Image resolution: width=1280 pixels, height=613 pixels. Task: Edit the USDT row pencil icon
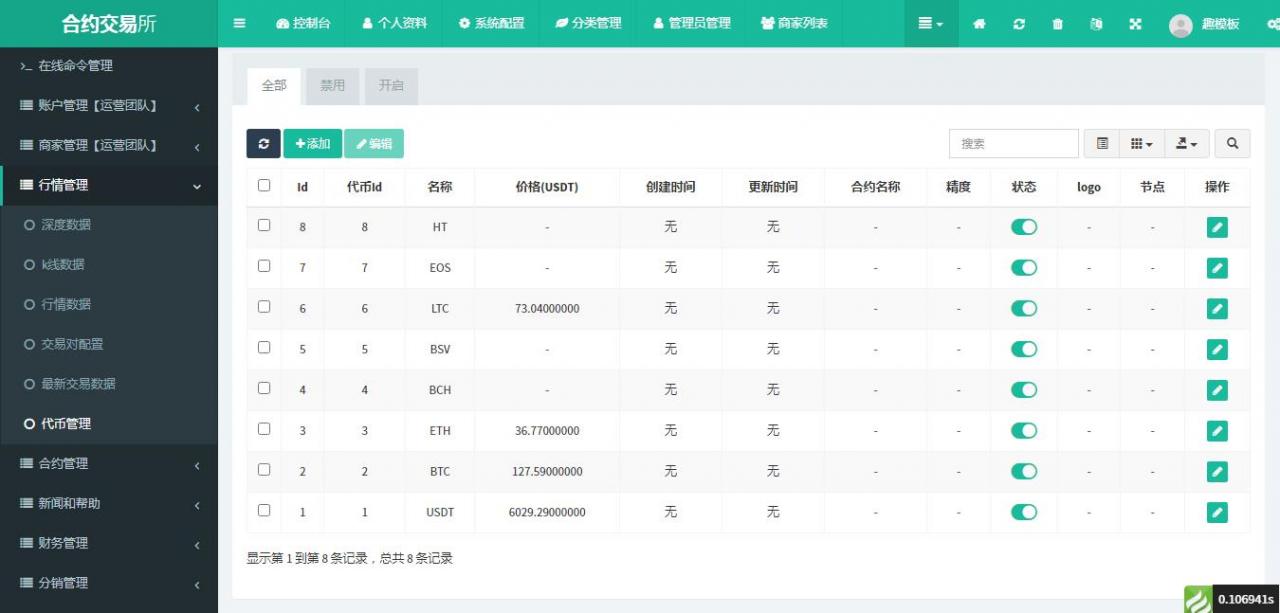(x=1217, y=512)
